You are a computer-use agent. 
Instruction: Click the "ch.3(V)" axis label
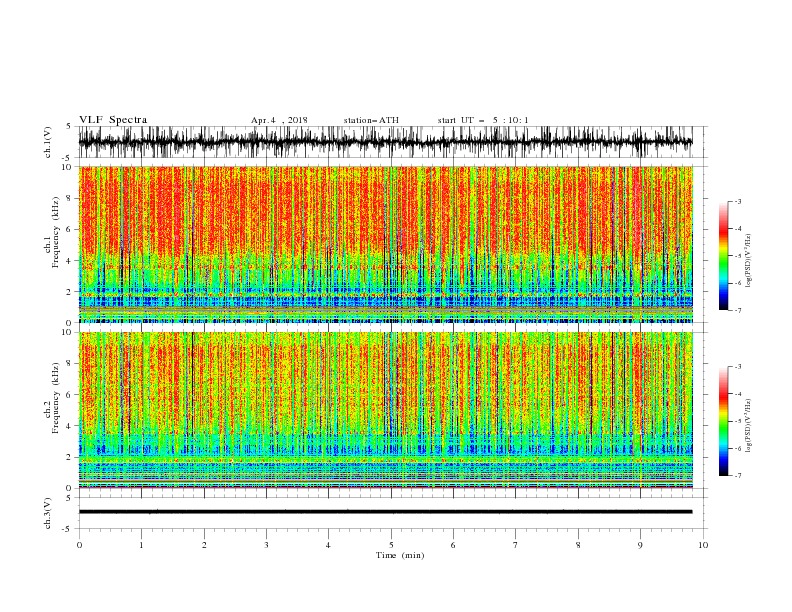click(x=48, y=513)
